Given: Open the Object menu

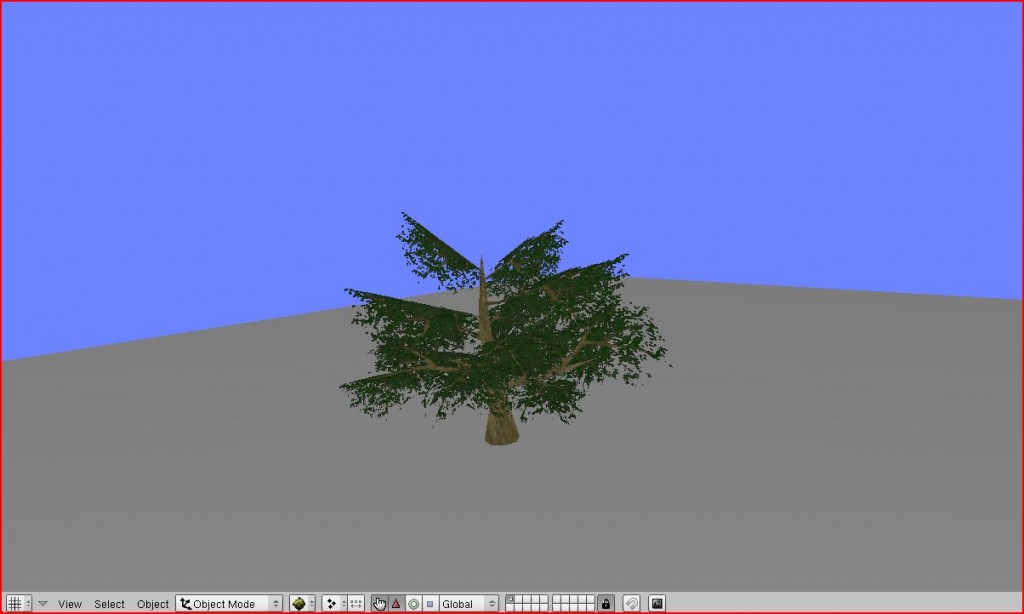Looking at the screenshot, I should (152, 603).
